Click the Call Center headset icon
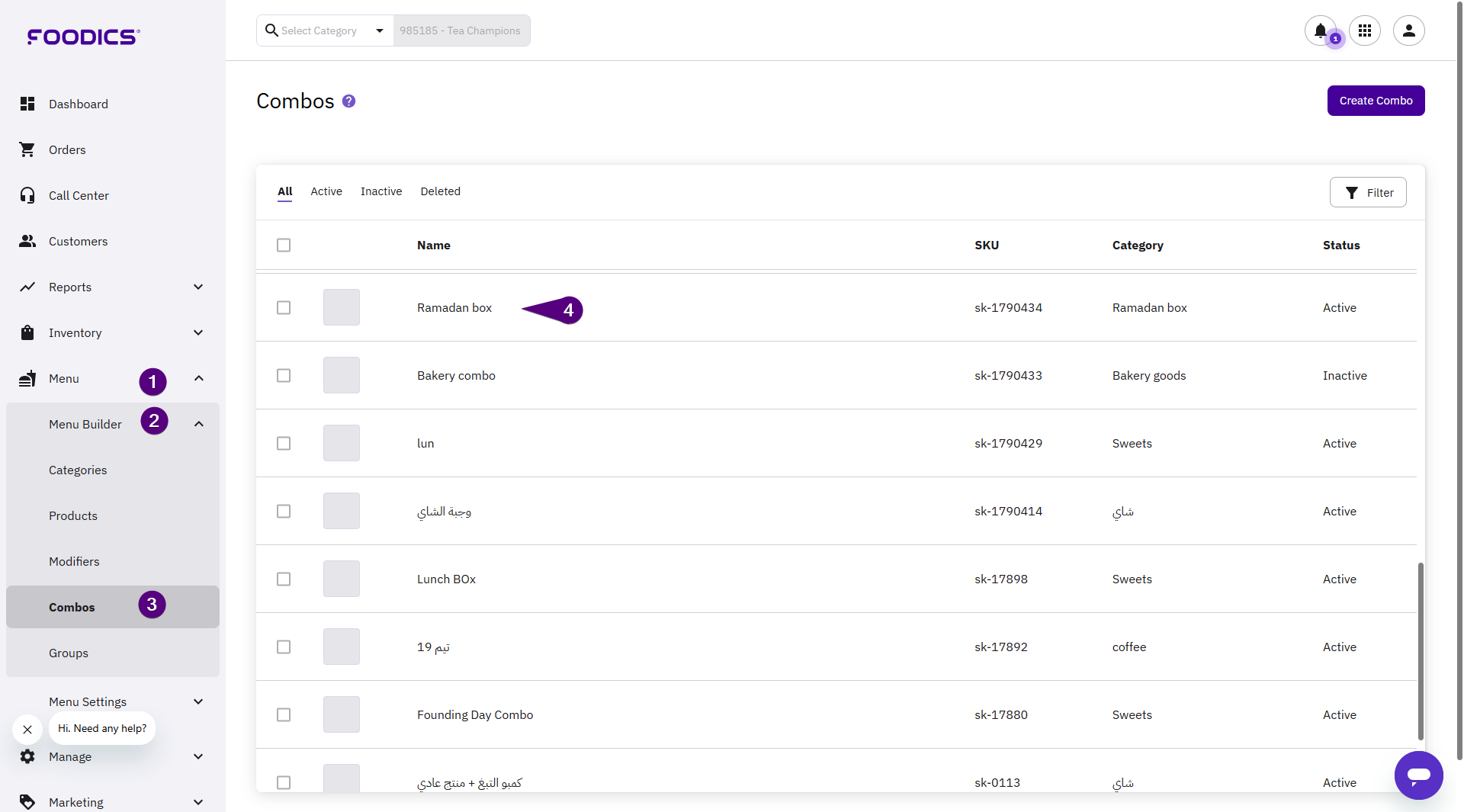This screenshot has width=1464, height=812. coord(27,195)
